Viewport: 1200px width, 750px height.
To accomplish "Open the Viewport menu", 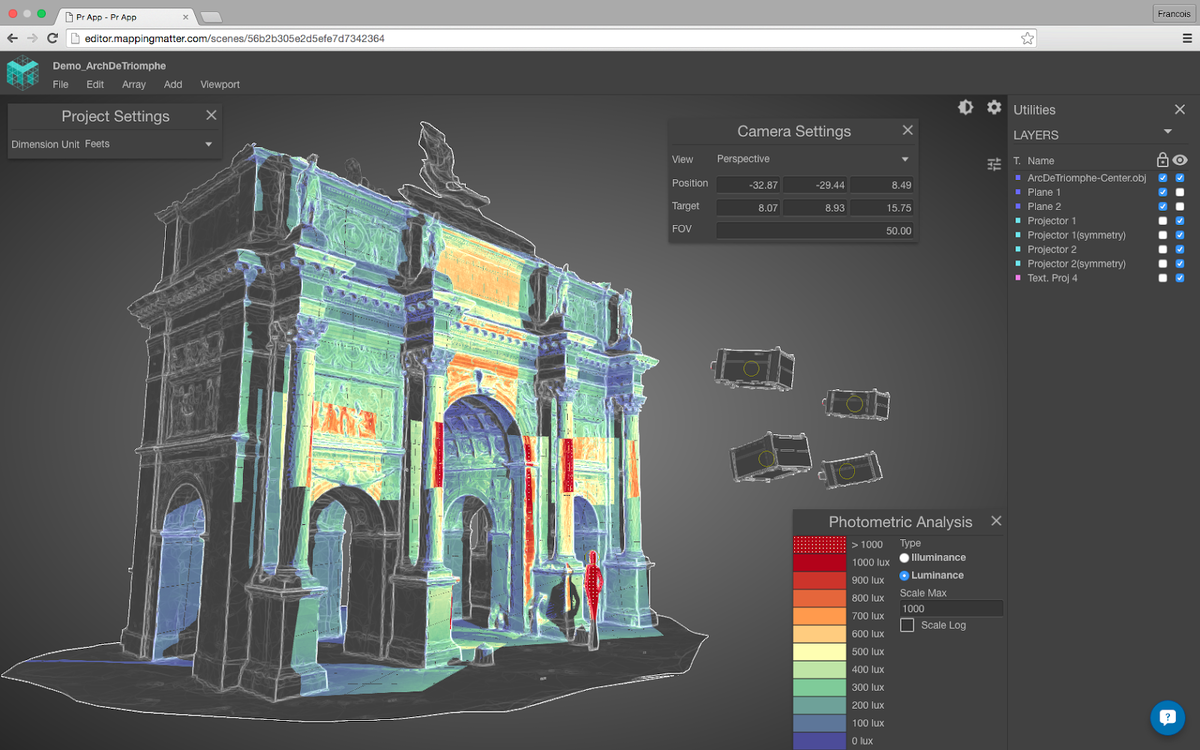I will 220,85.
